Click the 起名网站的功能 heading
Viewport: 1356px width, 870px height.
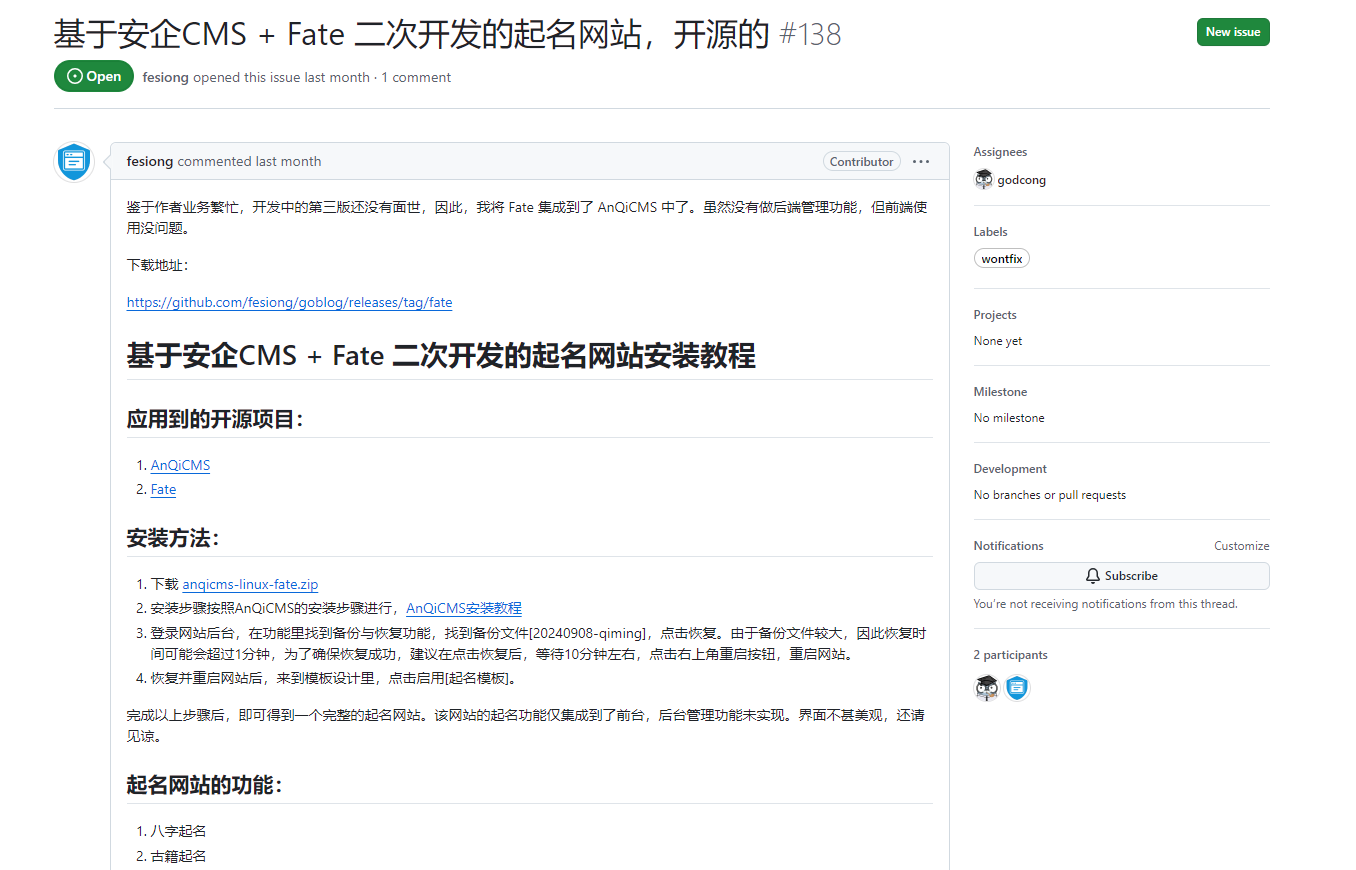(x=204, y=785)
